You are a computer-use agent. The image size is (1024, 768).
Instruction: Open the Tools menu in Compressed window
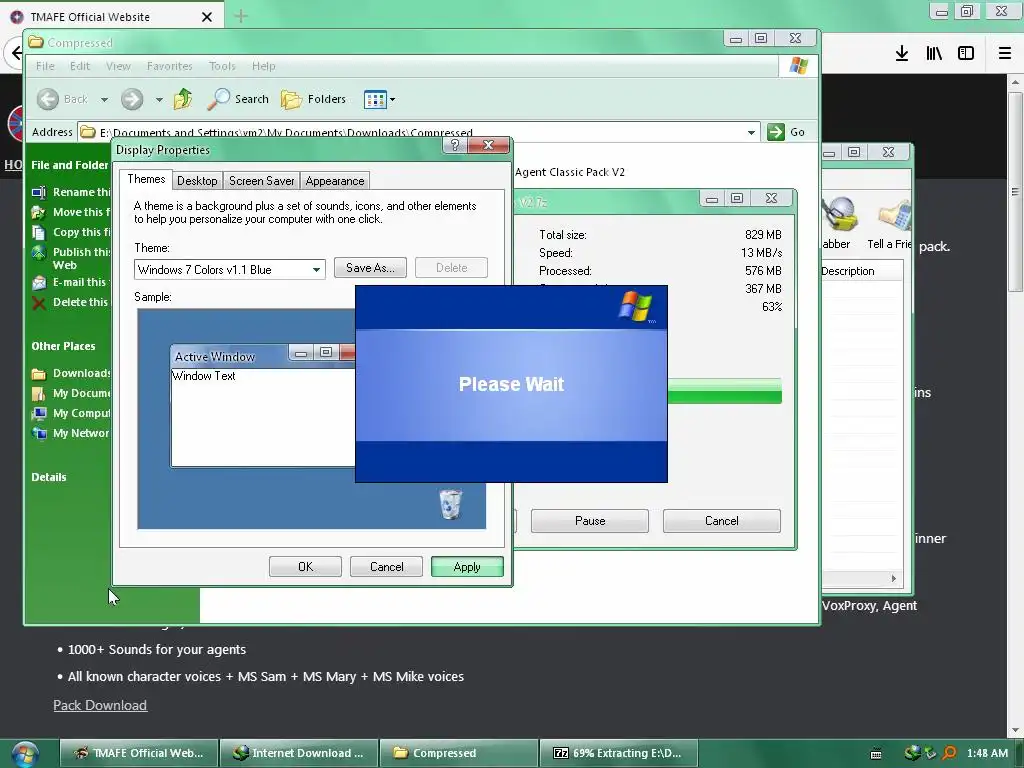222,66
